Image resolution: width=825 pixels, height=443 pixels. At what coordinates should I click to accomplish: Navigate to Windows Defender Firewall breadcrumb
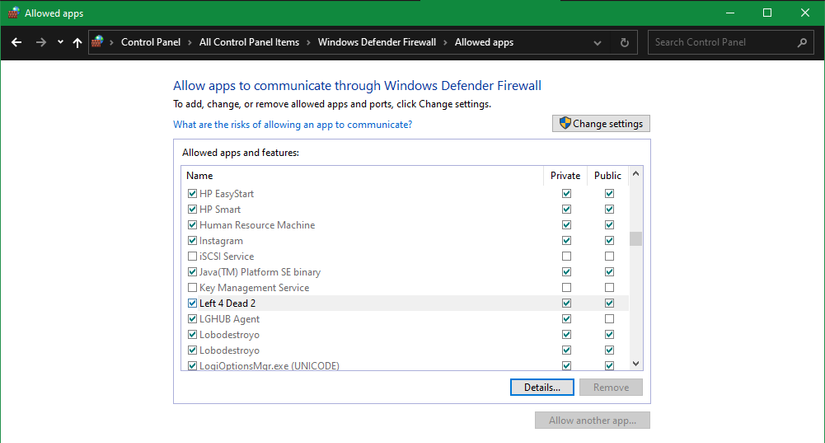tap(375, 43)
